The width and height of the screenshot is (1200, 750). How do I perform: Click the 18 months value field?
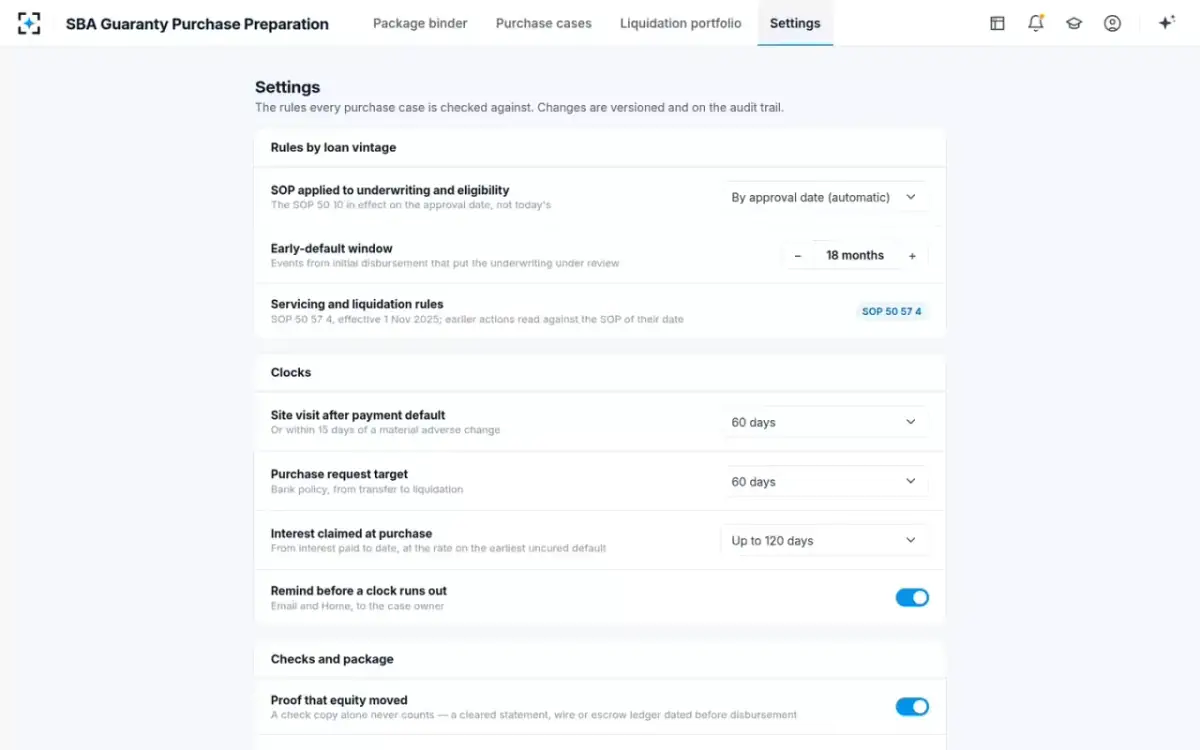tap(855, 256)
